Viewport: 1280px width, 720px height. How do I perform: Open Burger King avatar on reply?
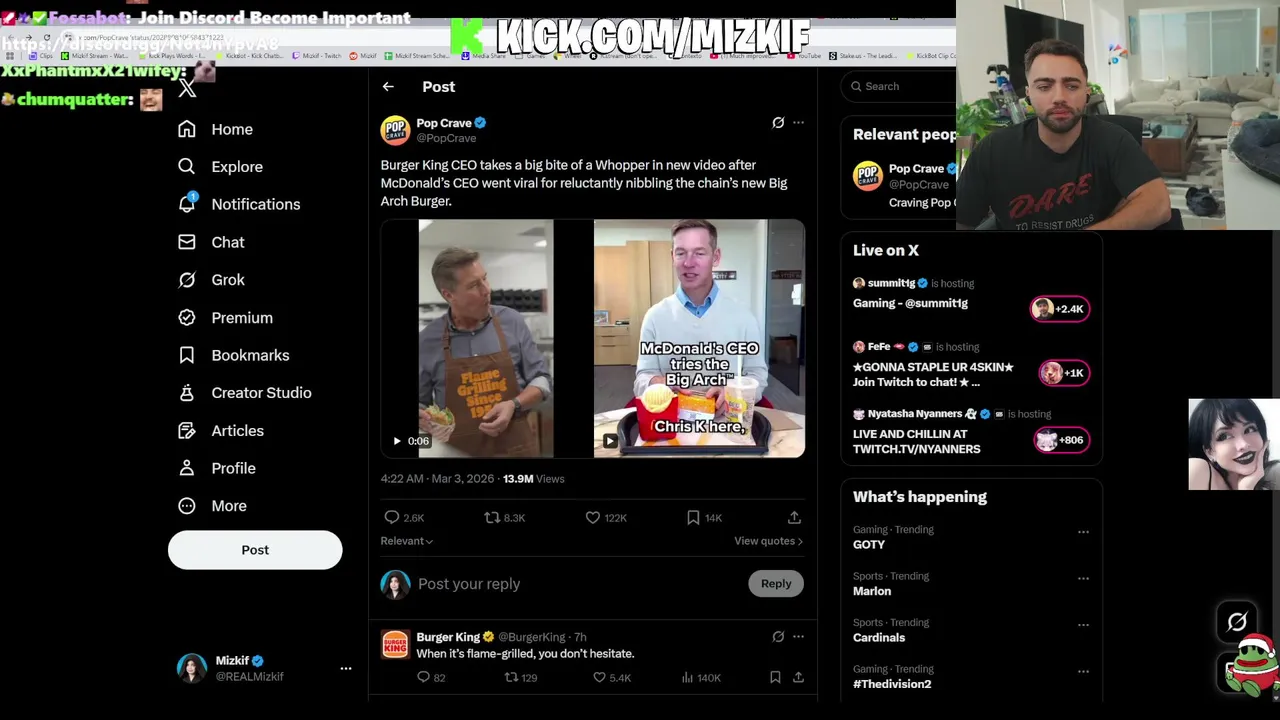pos(395,644)
